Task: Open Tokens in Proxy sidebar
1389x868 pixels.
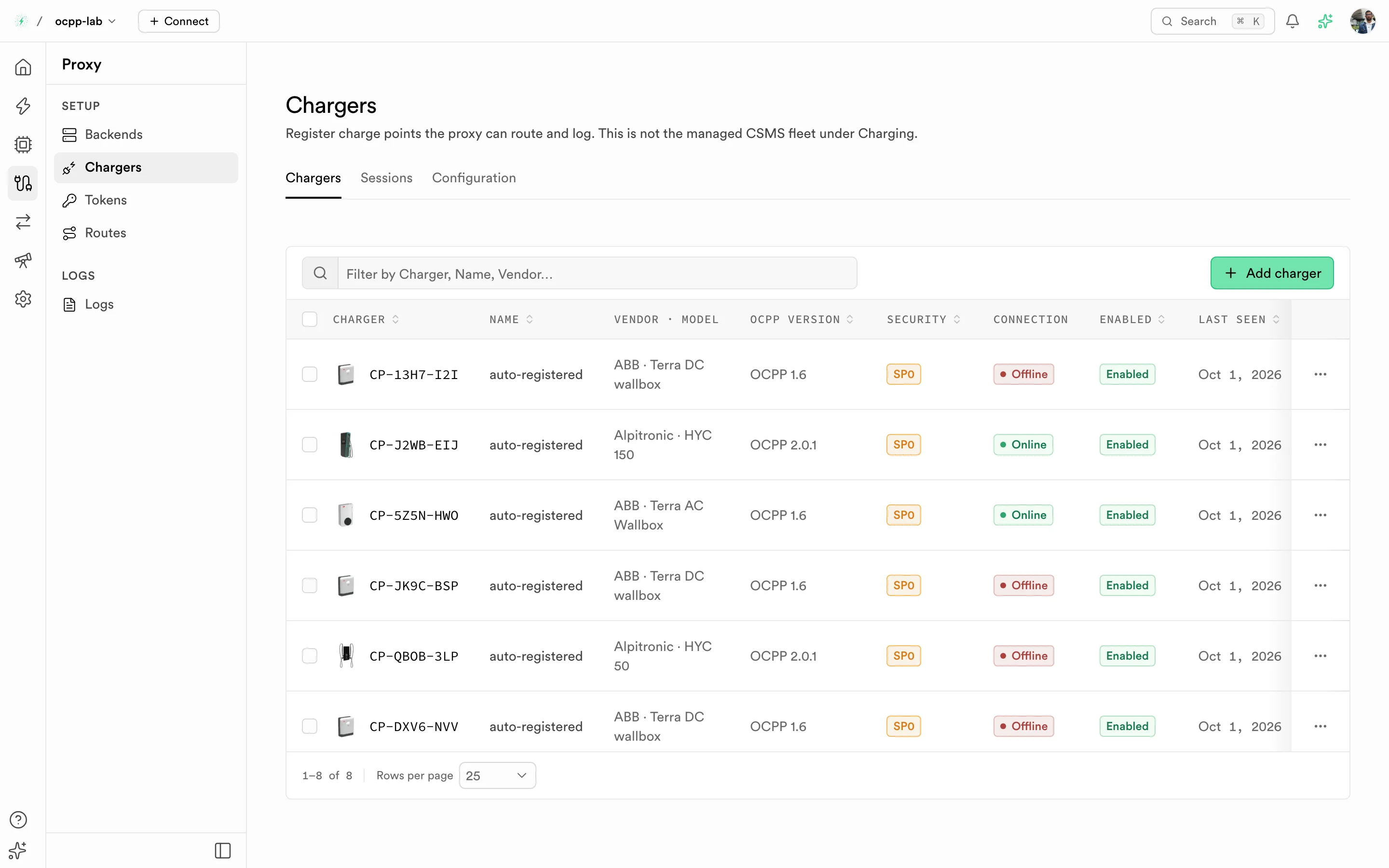Action: click(x=146, y=200)
